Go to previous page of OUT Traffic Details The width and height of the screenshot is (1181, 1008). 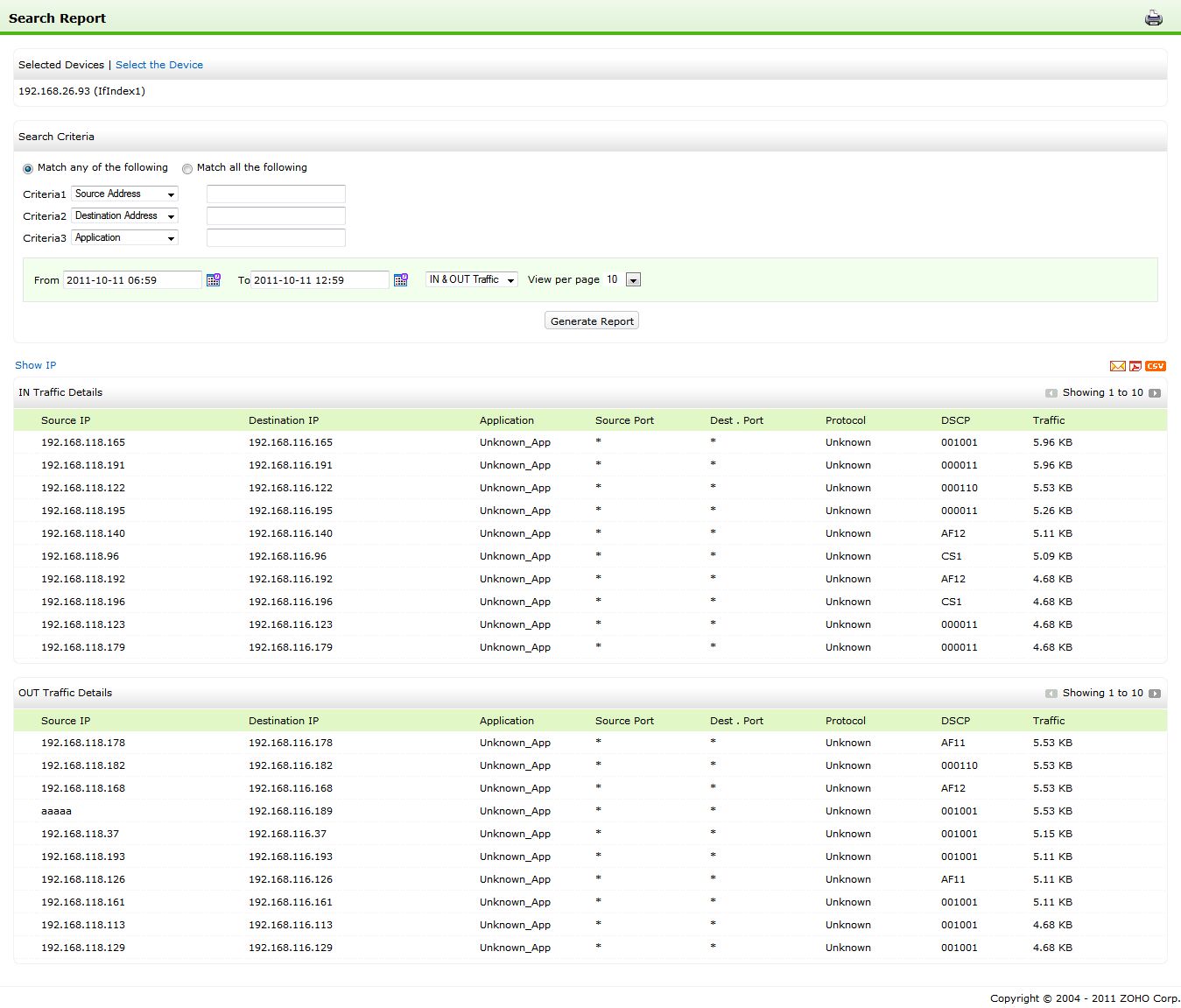[x=1051, y=694]
